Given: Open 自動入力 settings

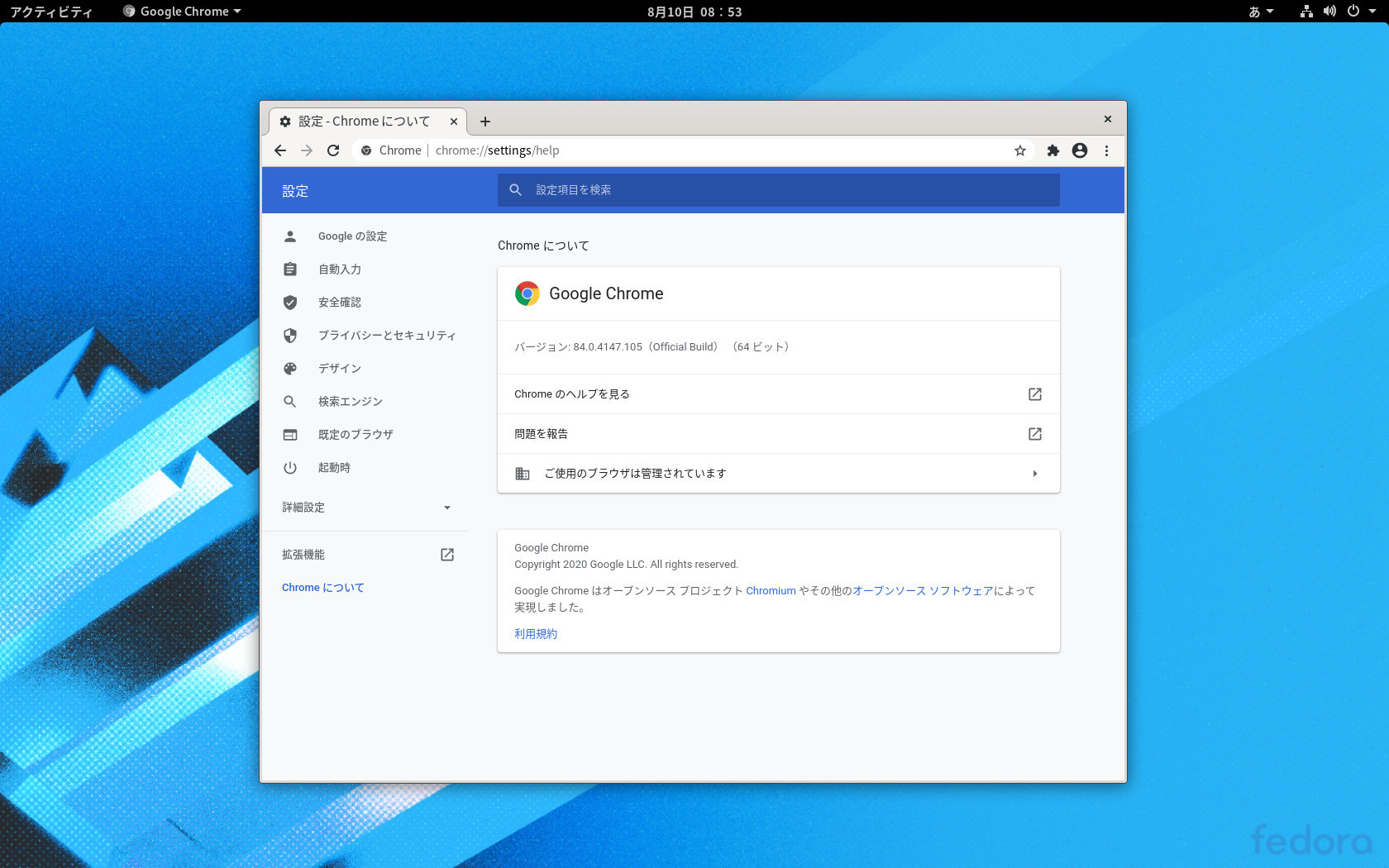Looking at the screenshot, I should 340,269.
